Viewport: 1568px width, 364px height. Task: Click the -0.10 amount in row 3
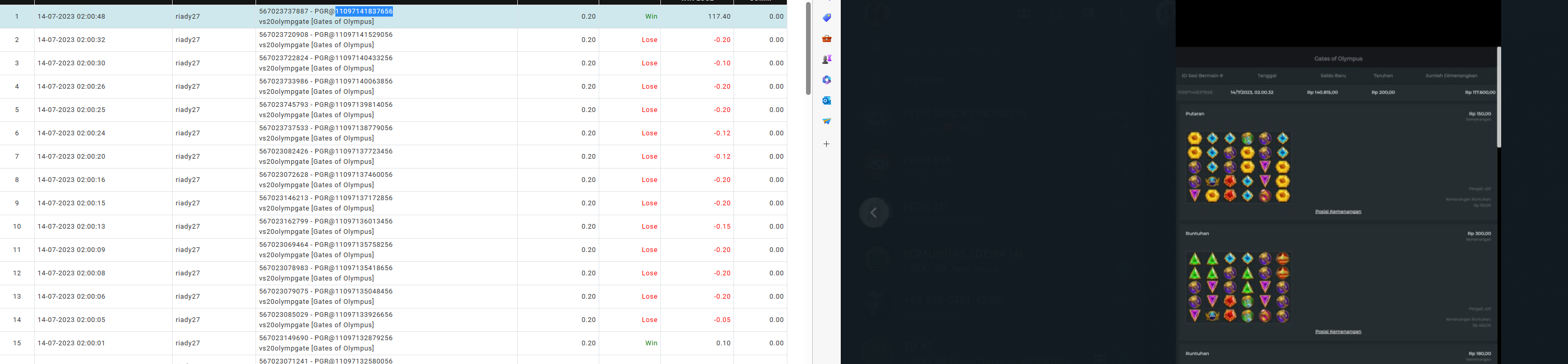pos(722,63)
